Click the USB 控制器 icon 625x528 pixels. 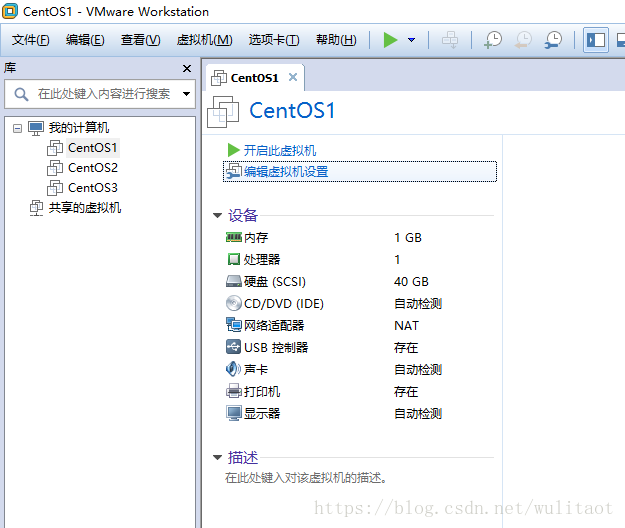(x=234, y=347)
